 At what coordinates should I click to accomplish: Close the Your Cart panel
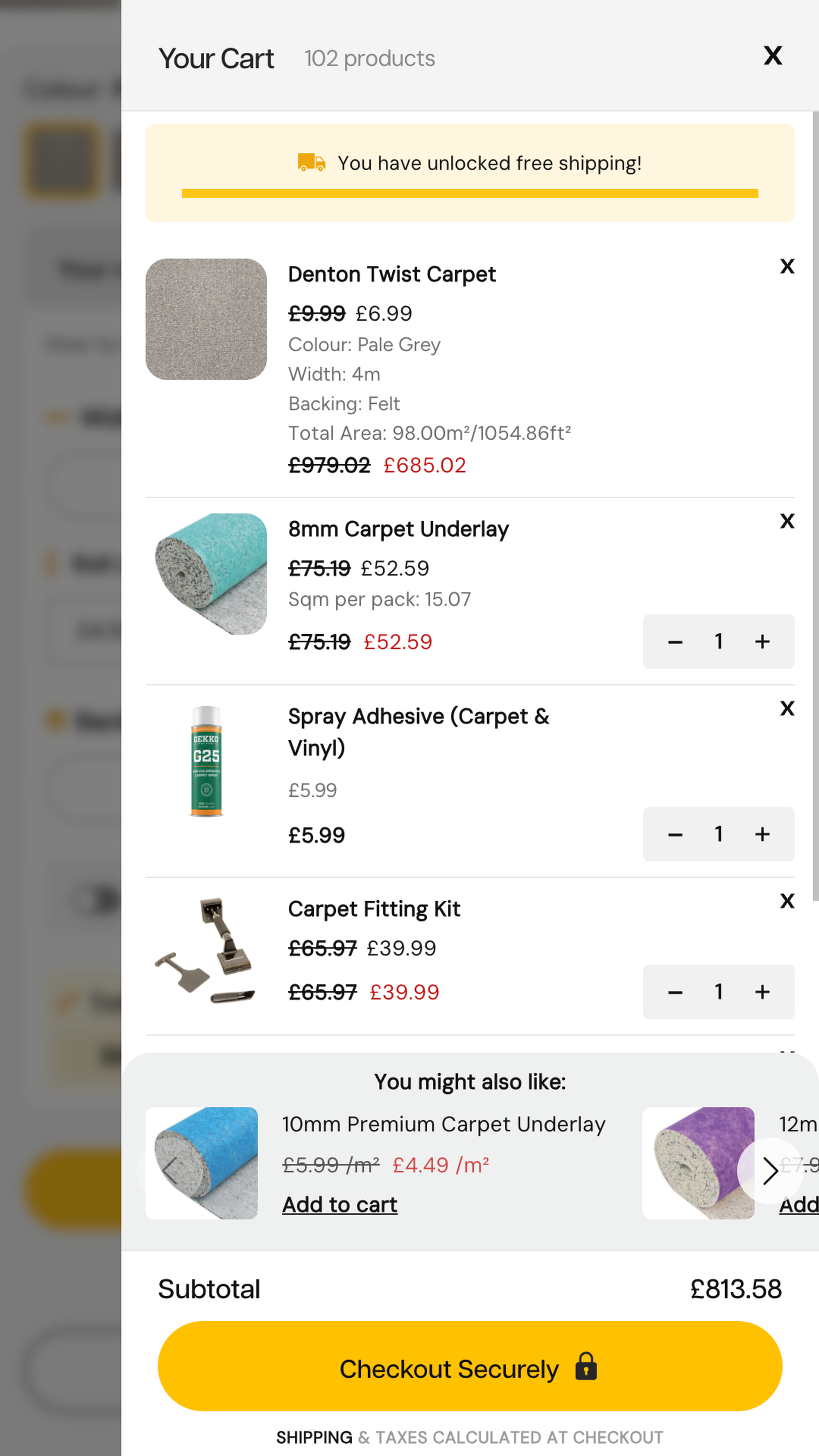(x=773, y=56)
